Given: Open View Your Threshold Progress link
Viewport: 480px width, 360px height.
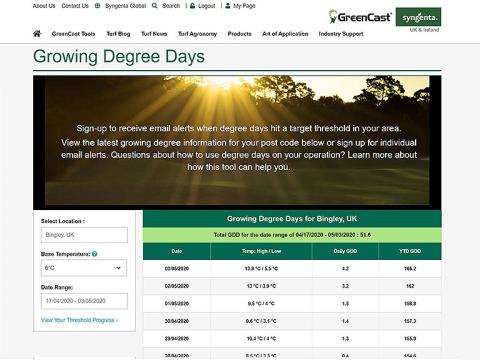Looking at the screenshot, I should 79,320.
